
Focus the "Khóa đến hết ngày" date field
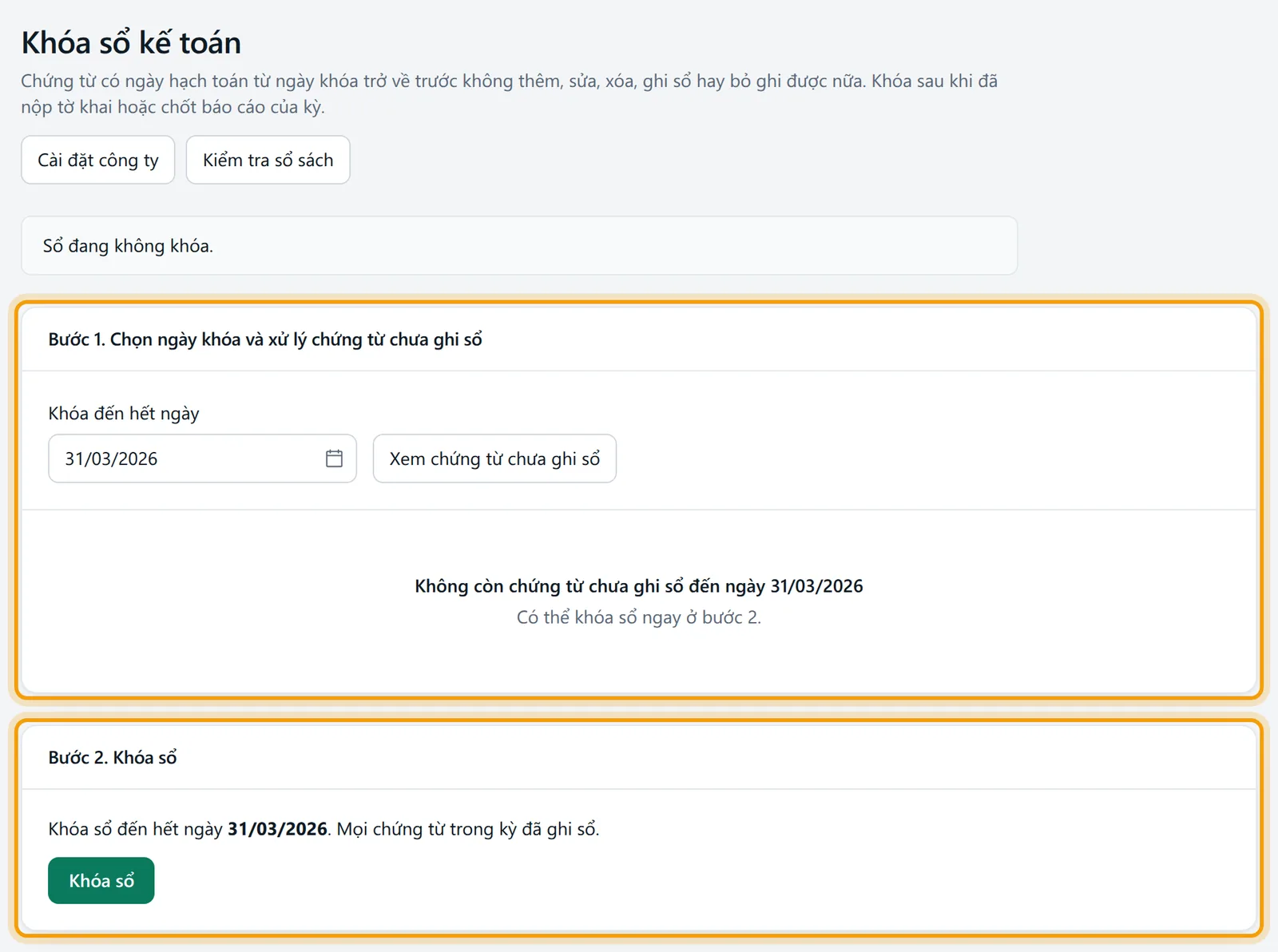tap(202, 458)
